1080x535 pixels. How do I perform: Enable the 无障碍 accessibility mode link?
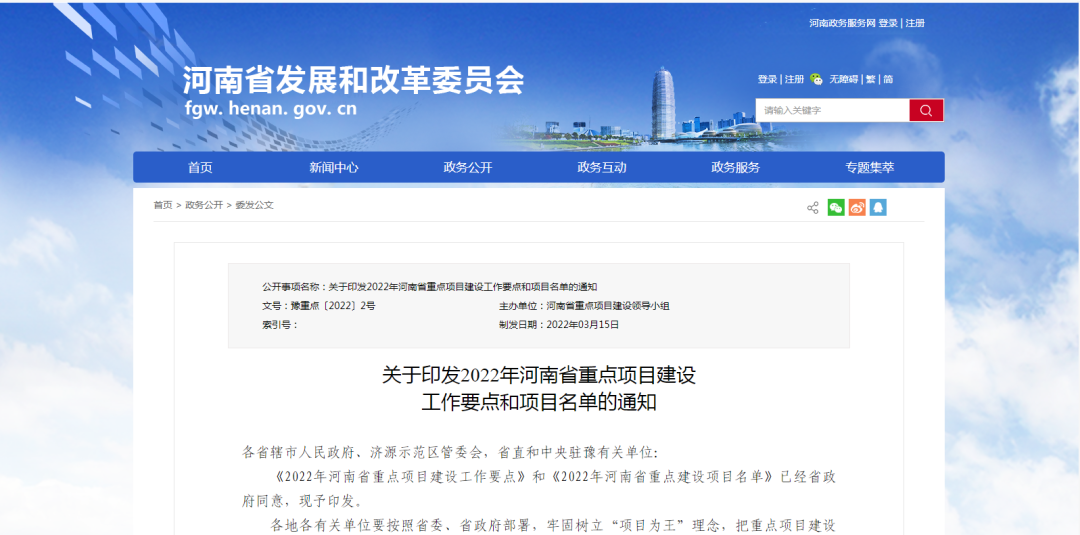843,79
